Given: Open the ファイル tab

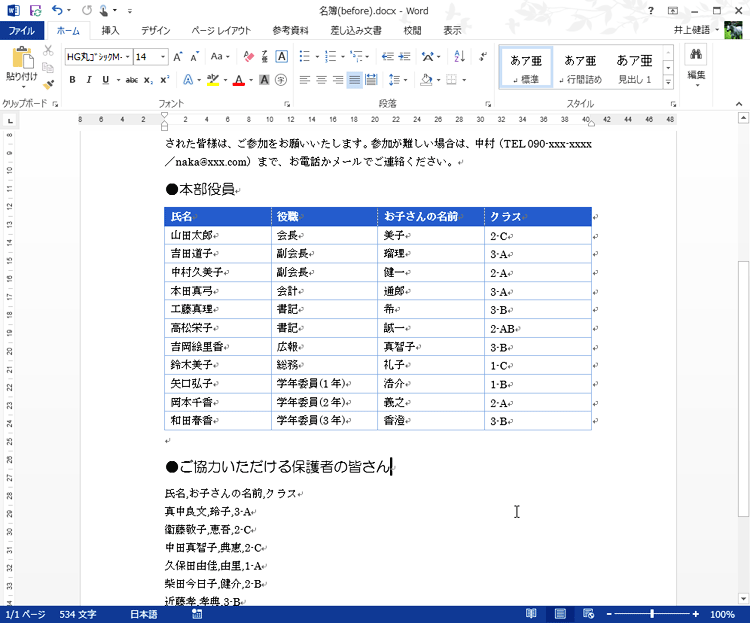Looking at the screenshot, I should click(22, 31).
